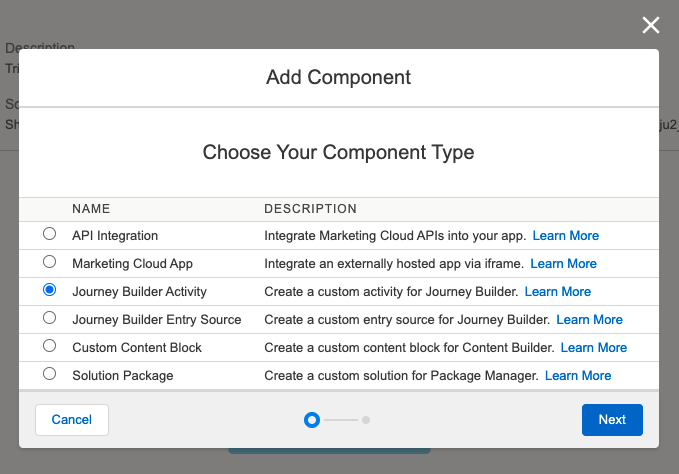Click the active first step progress indicator
Viewport: 679px width, 474px height.
click(x=312, y=420)
